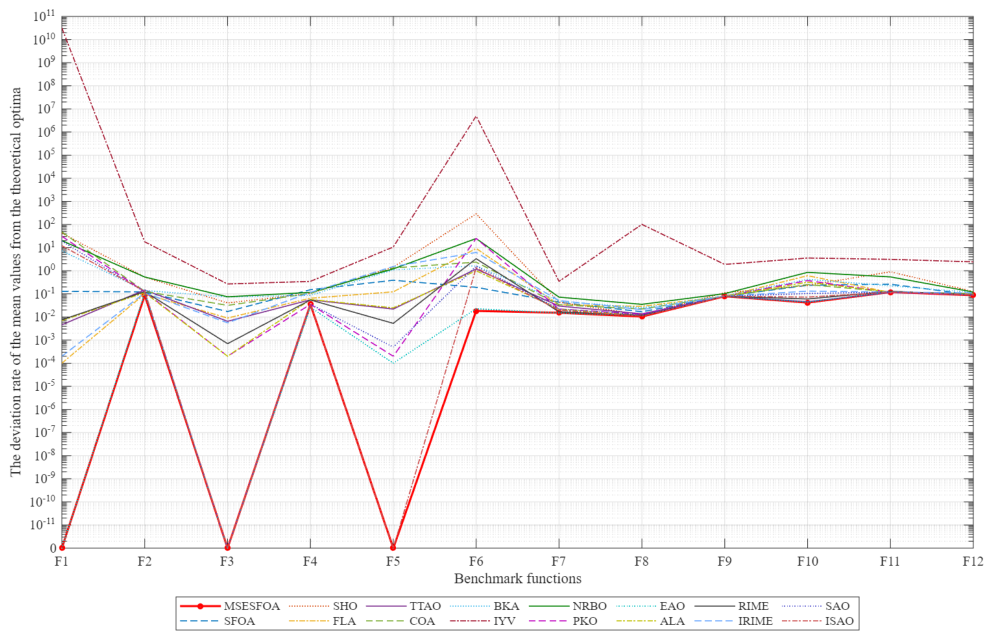Click the red MSESFOA data marker at F3
This screenshot has width=992, height=639.
(227, 547)
